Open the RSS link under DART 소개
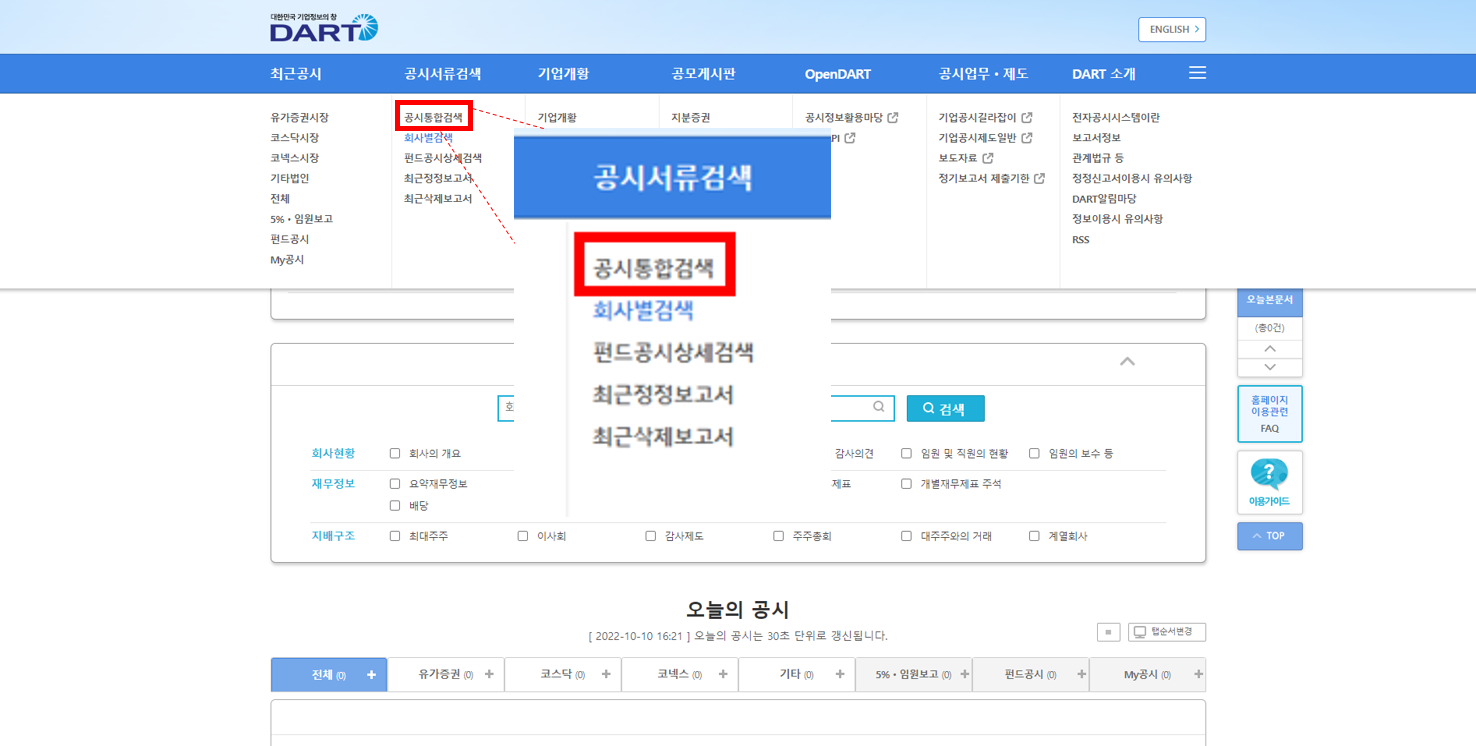1476x746 pixels. tap(1079, 239)
